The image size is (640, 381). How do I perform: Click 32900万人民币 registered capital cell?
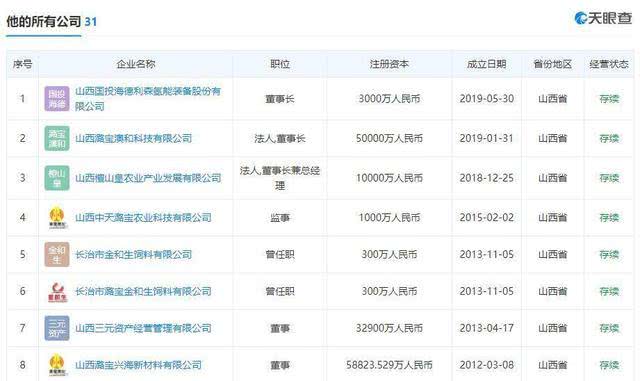tap(389, 328)
